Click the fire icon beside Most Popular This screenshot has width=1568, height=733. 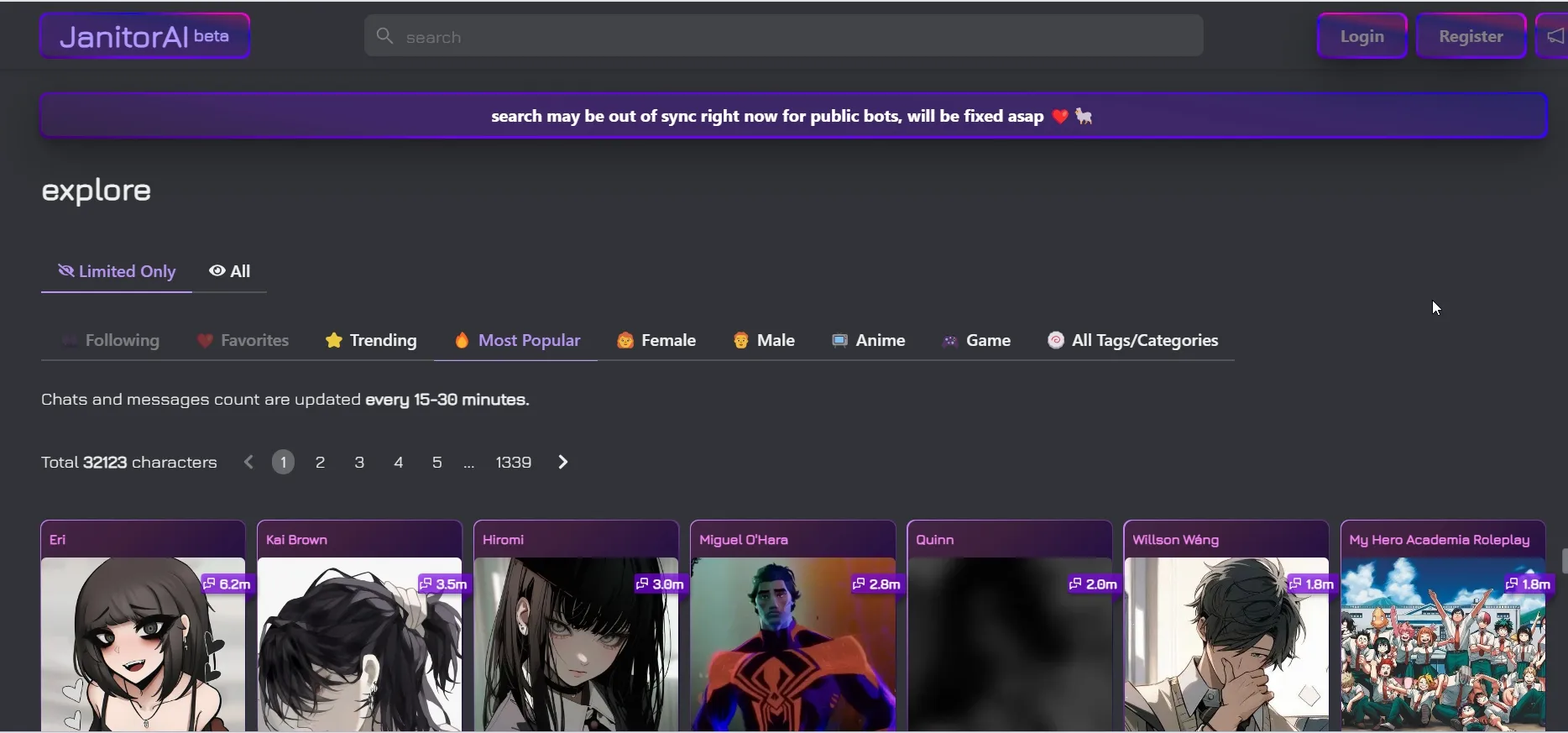pos(462,340)
